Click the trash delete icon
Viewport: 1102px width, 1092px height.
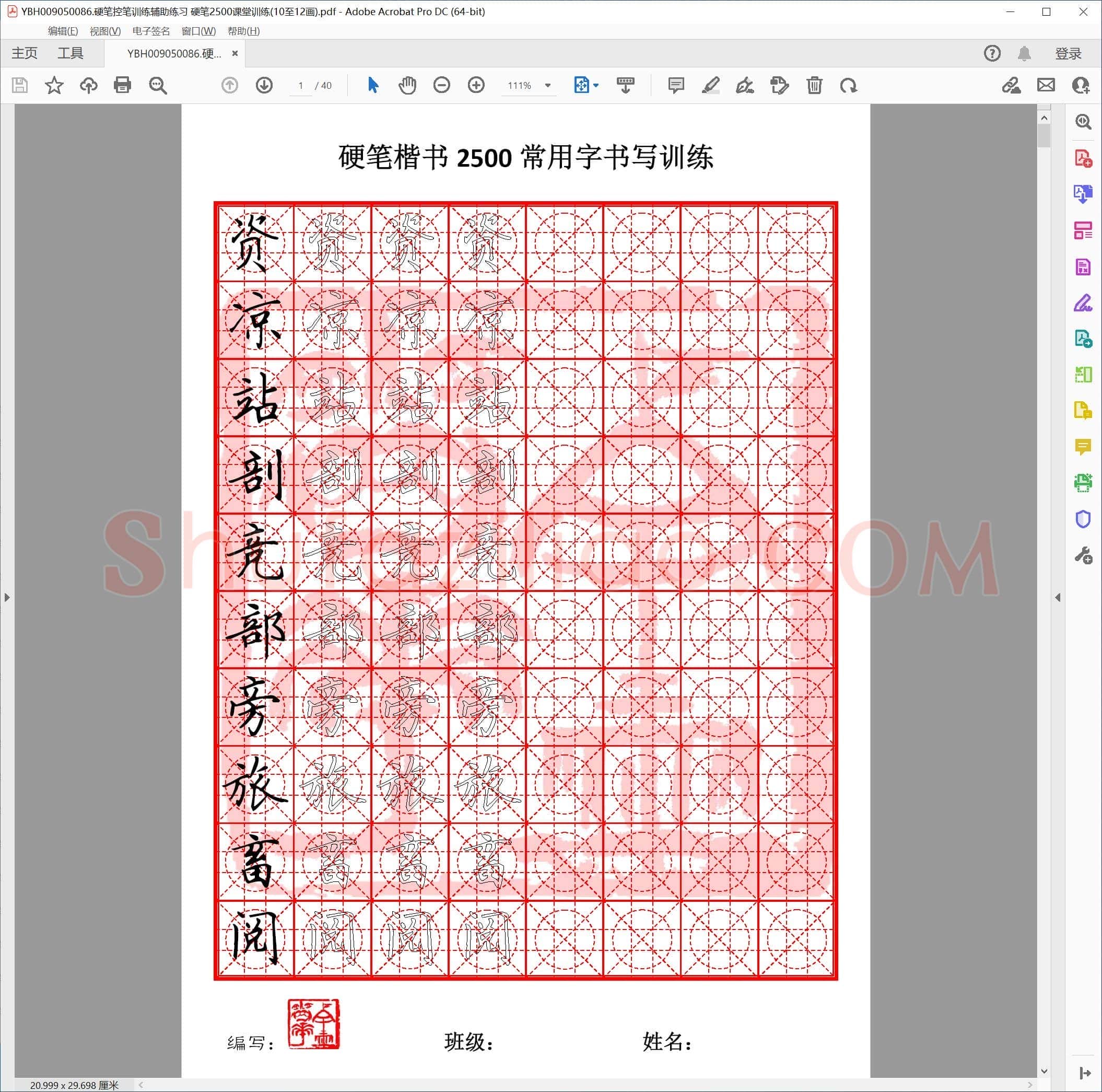[815, 86]
